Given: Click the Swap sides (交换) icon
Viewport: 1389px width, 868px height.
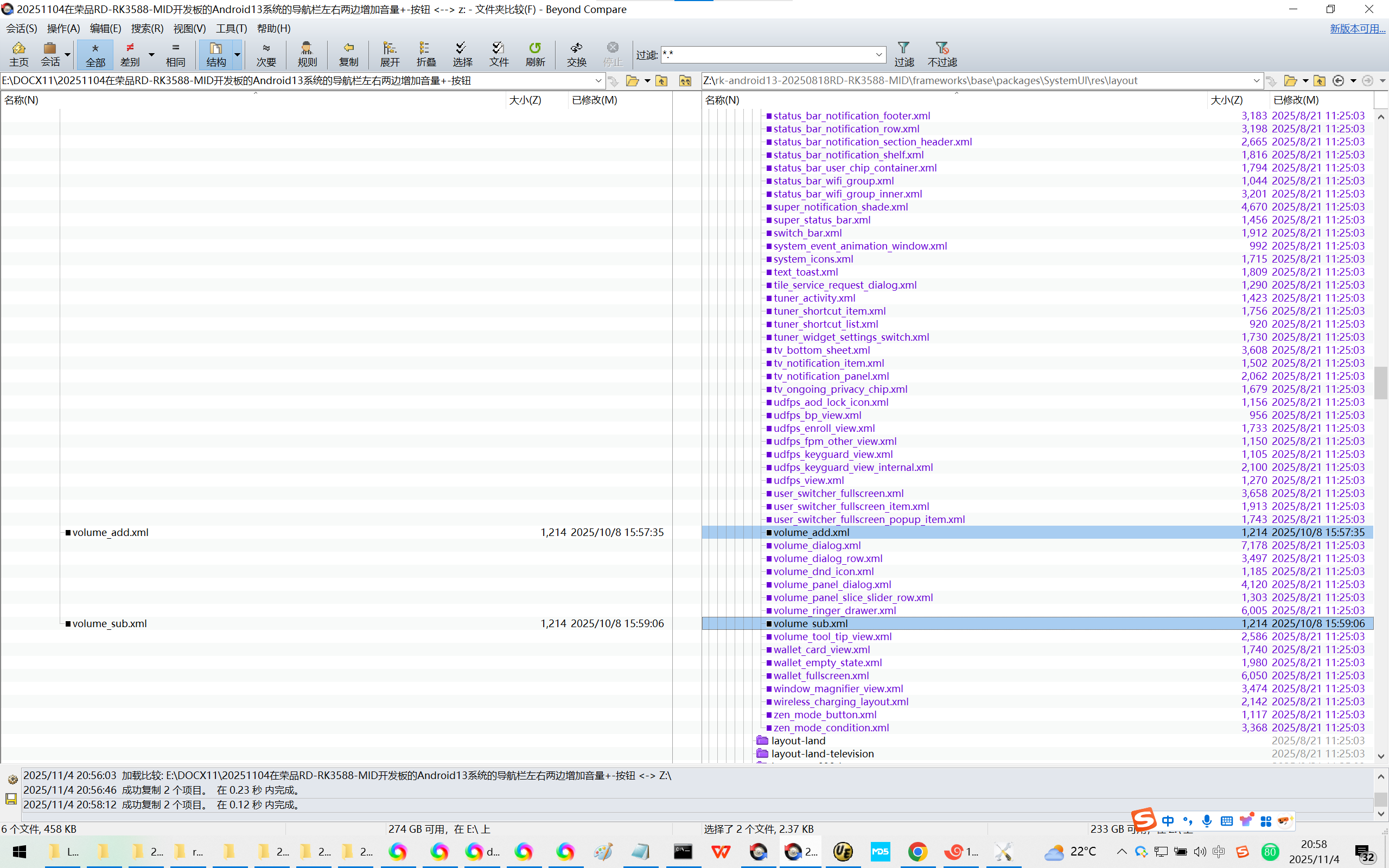Looking at the screenshot, I should tap(576, 54).
